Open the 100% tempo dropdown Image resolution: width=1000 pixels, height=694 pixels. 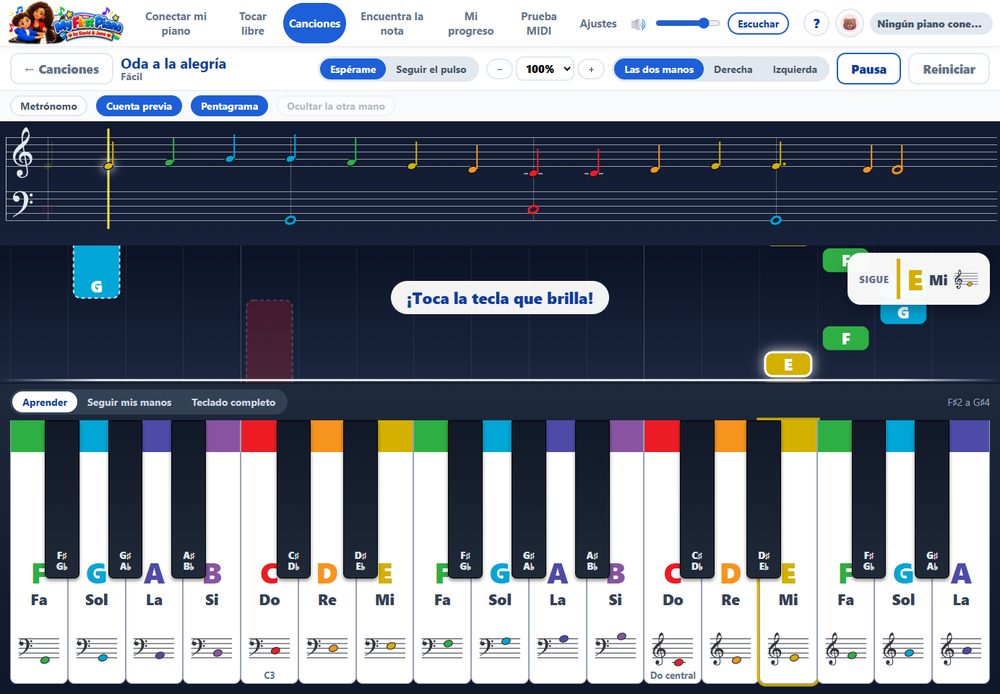point(545,69)
